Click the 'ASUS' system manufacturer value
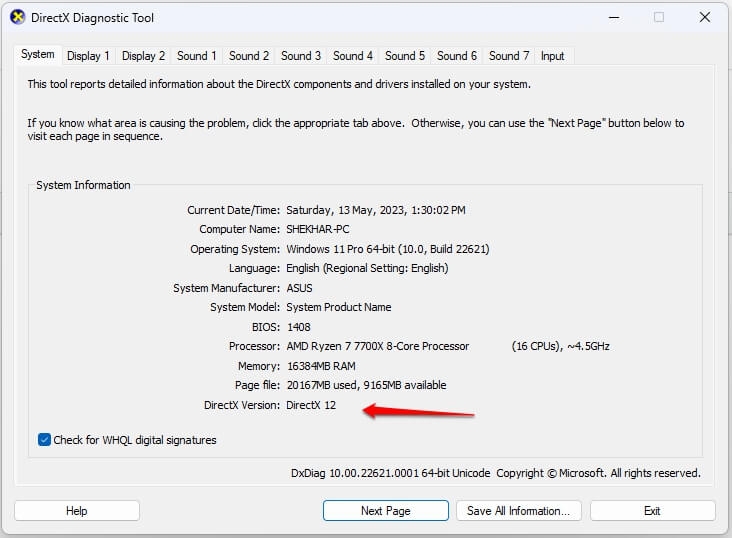 [x=299, y=288]
